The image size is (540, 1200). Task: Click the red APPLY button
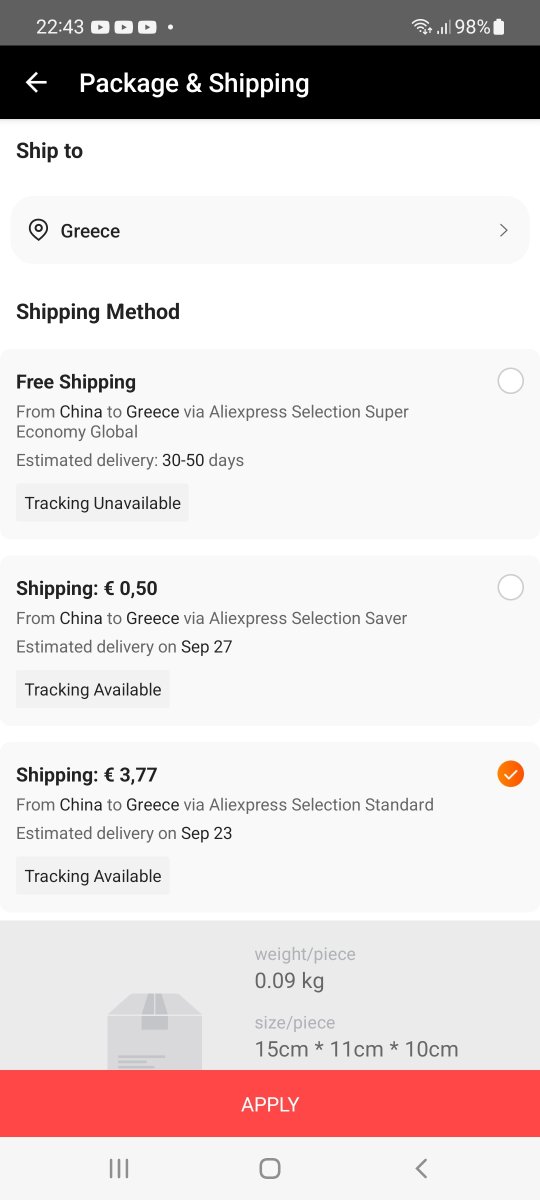point(270,1104)
